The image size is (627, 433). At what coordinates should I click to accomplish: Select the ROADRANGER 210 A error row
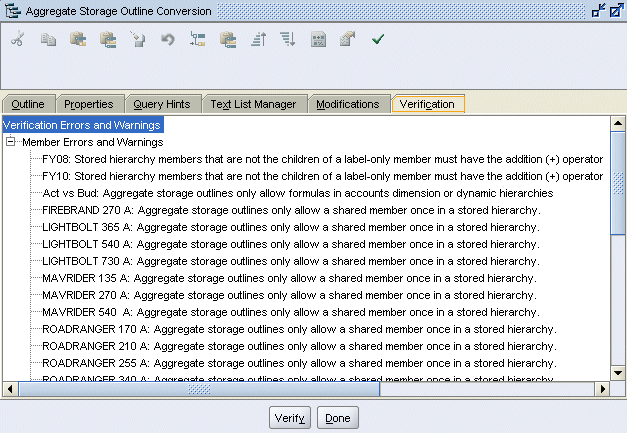[299, 346]
